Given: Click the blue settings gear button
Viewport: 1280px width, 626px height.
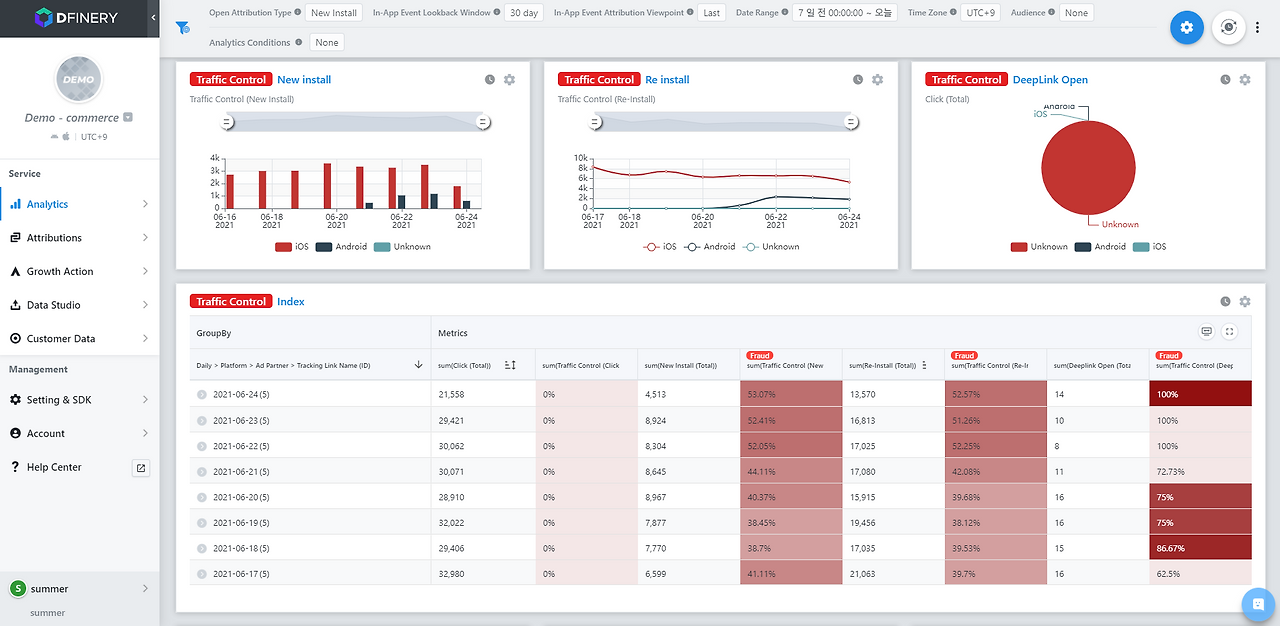Looking at the screenshot, I should click(1186, 28).
